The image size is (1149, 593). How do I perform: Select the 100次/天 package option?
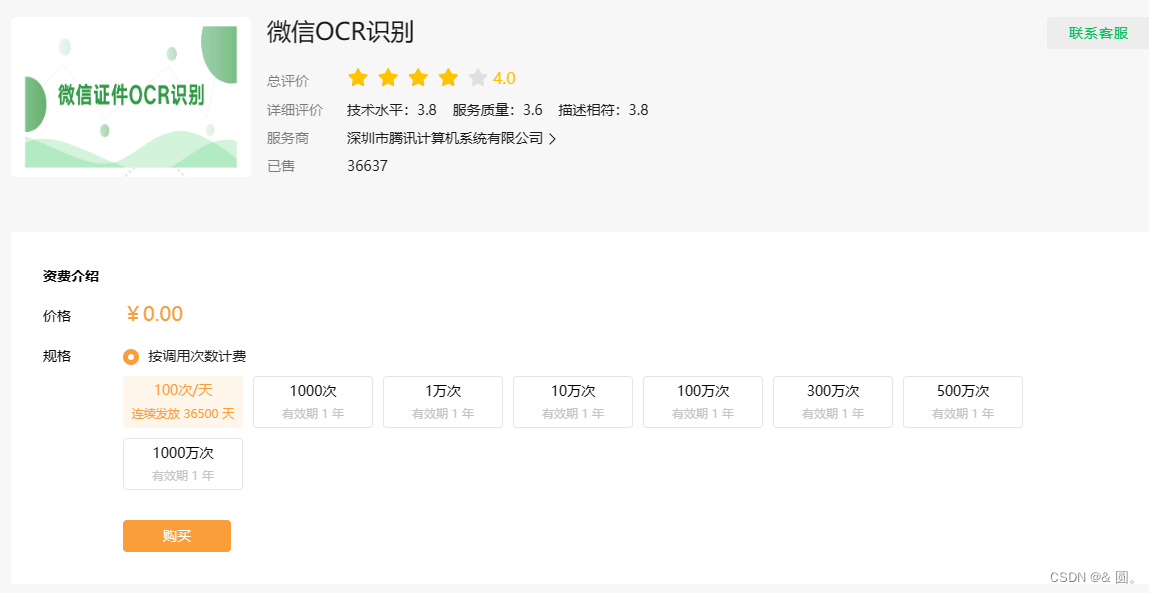[x=183, y=402]
